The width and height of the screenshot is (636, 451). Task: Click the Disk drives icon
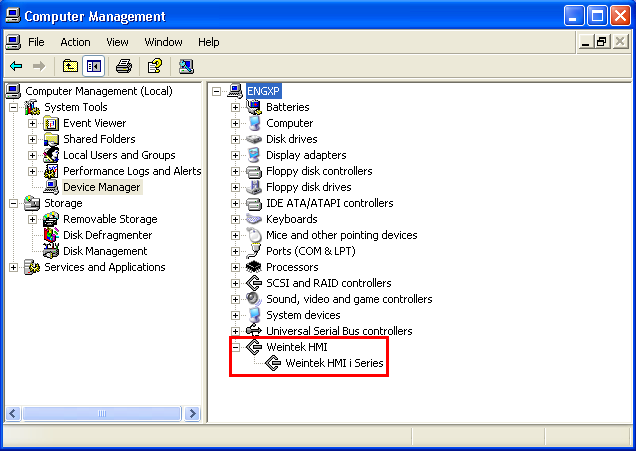[254, 139]
